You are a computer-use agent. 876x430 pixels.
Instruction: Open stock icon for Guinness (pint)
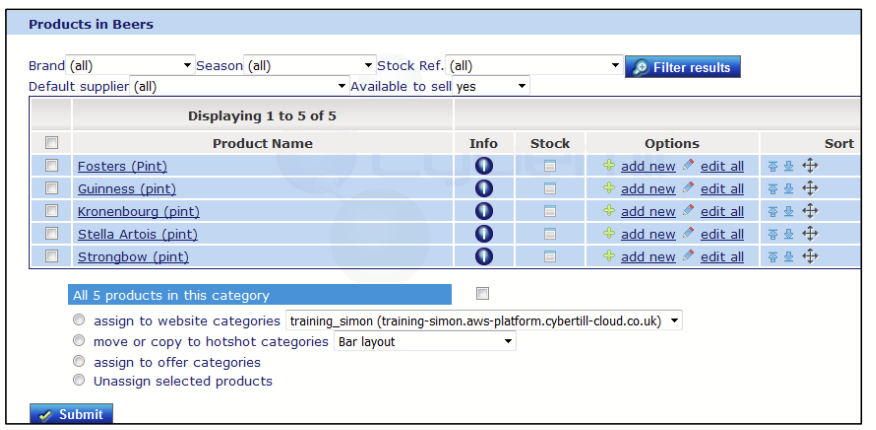click(550, 189)
